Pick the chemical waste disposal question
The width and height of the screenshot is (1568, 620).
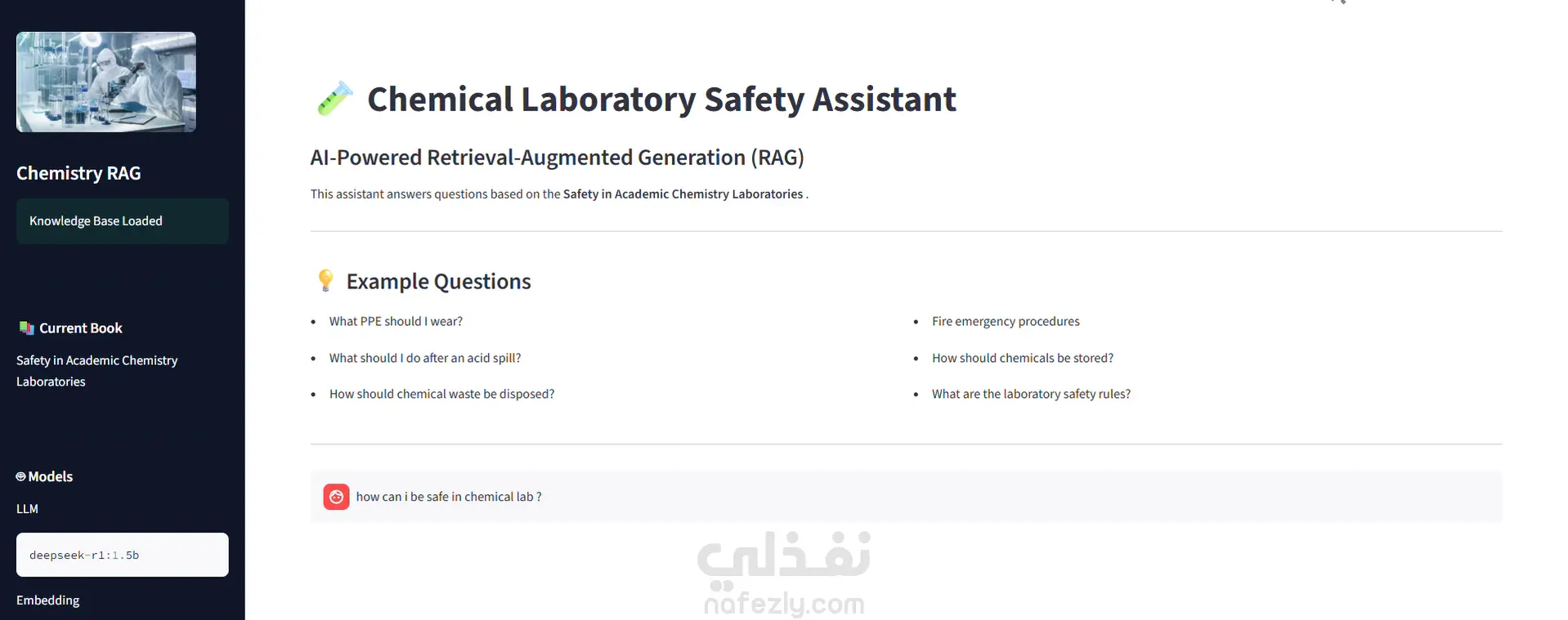(441, 394)
